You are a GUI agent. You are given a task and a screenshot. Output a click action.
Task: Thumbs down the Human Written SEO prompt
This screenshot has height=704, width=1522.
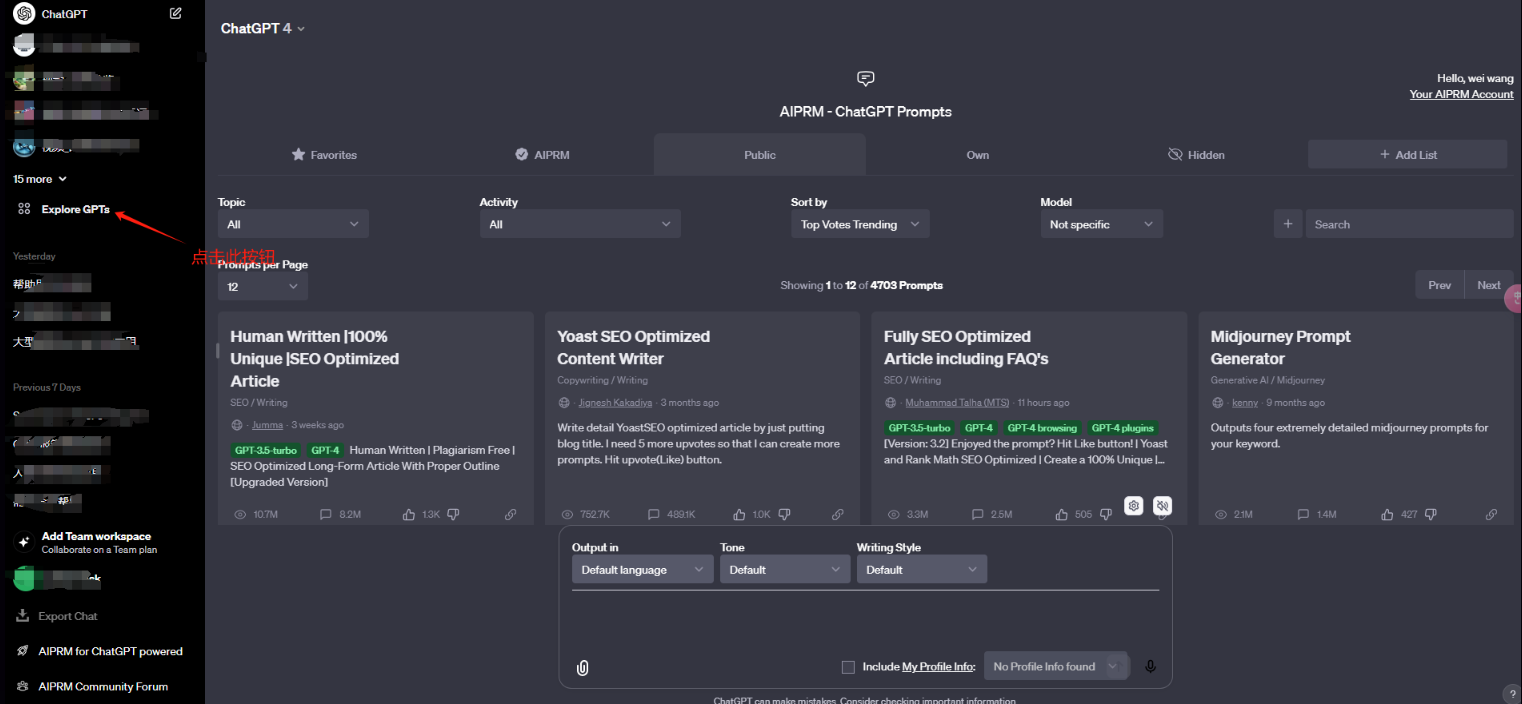tap(453, 514)
